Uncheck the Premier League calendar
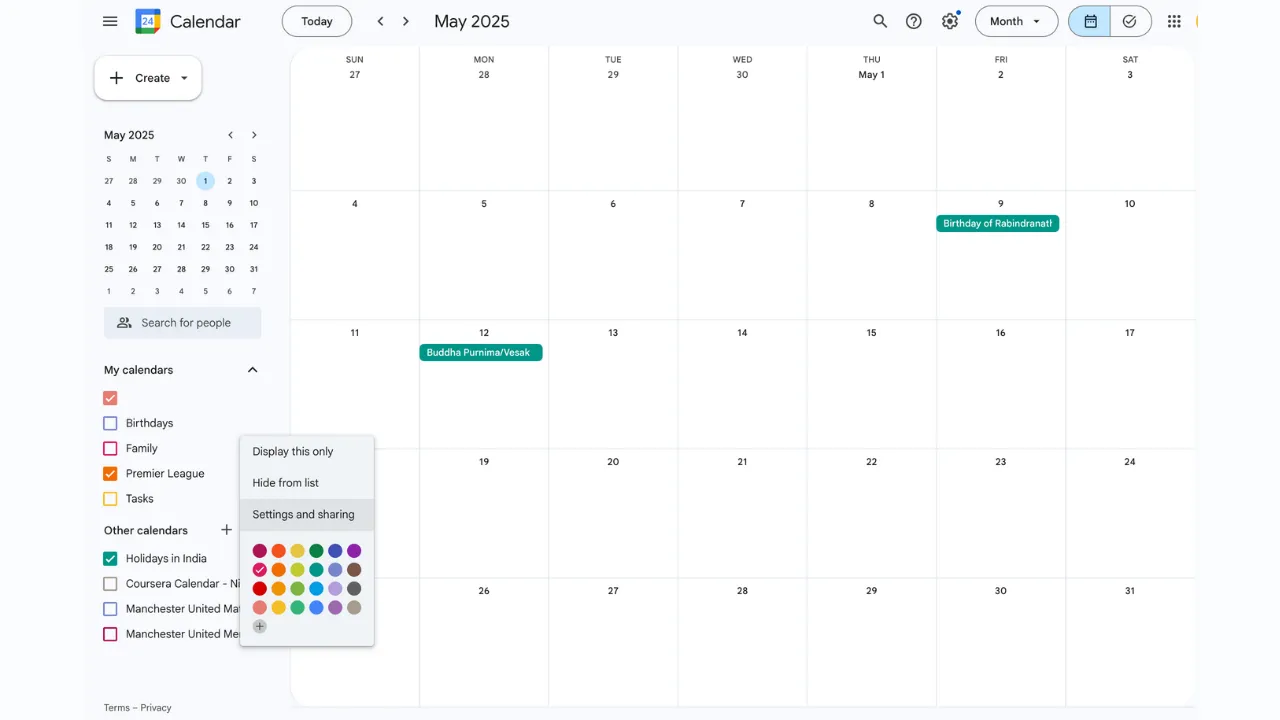Screen dimensions: 1280x720 click(110, 474)
